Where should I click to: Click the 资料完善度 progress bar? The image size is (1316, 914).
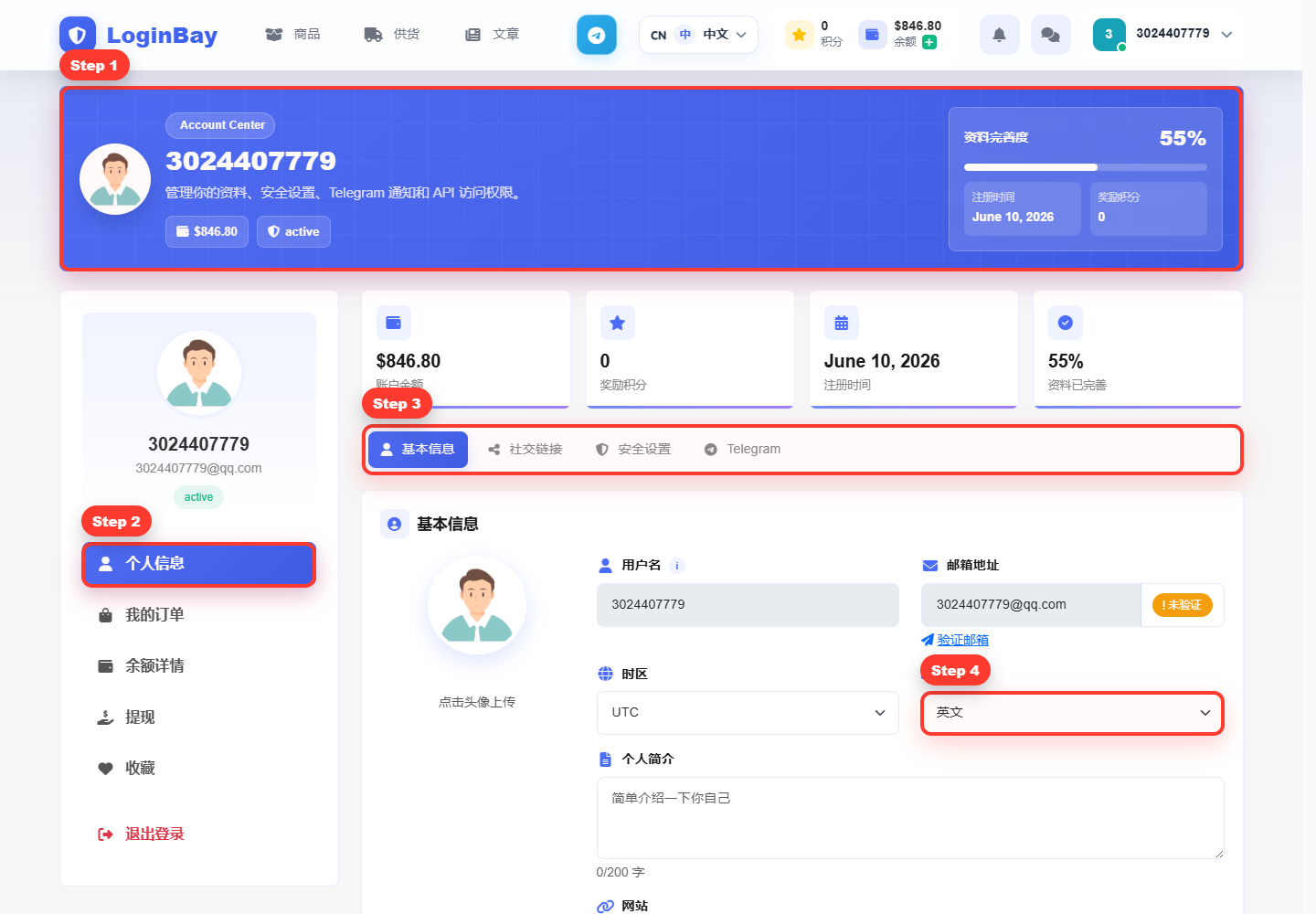click(1086, 167)
